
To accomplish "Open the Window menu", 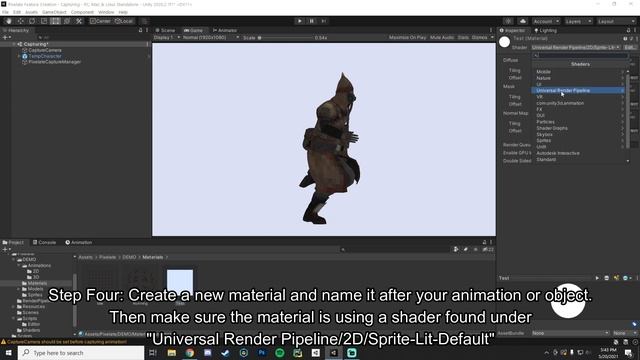I will [x=106, y=12].
